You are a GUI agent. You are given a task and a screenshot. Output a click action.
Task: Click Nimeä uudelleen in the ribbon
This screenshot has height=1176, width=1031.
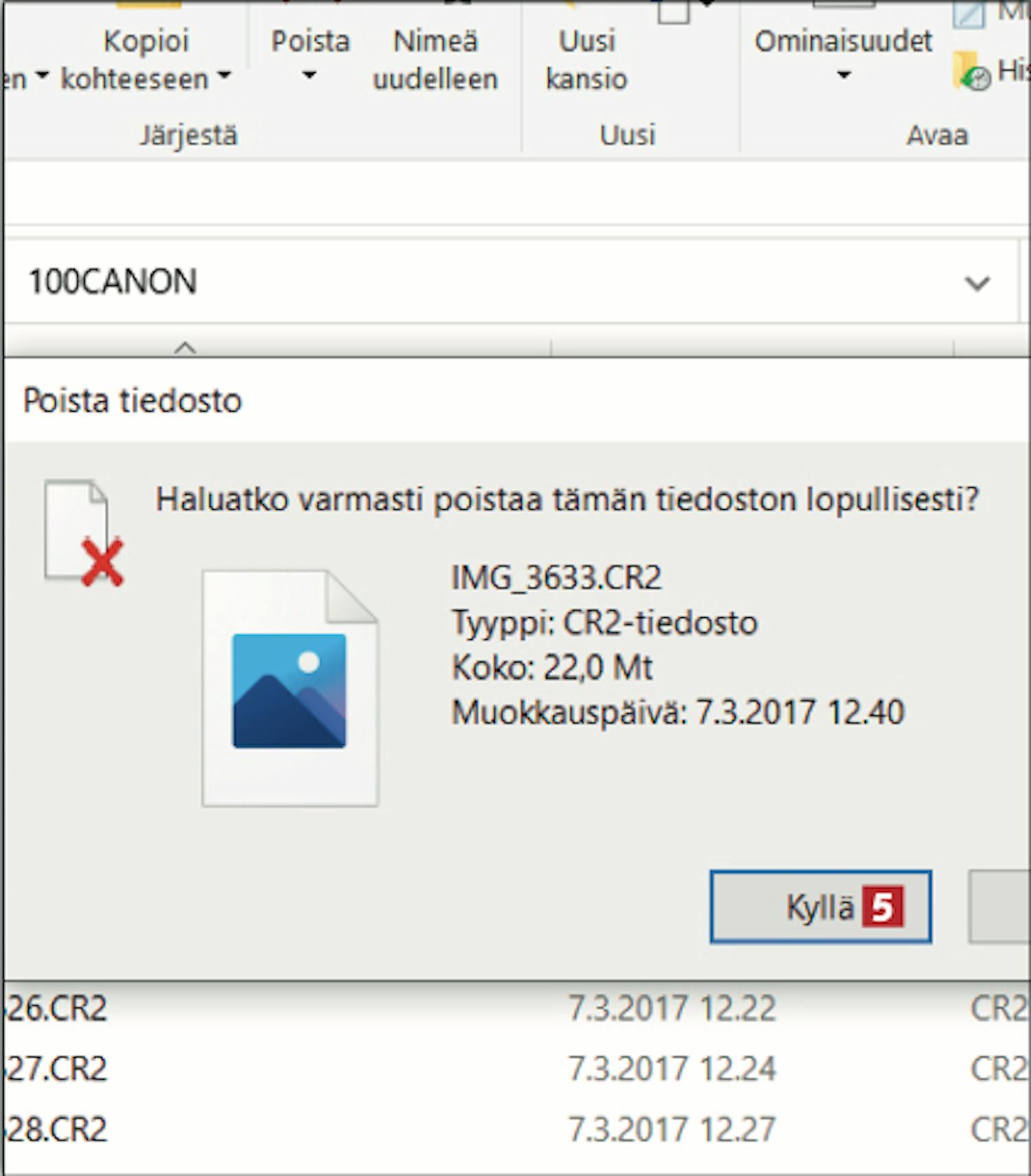point(435,60)
